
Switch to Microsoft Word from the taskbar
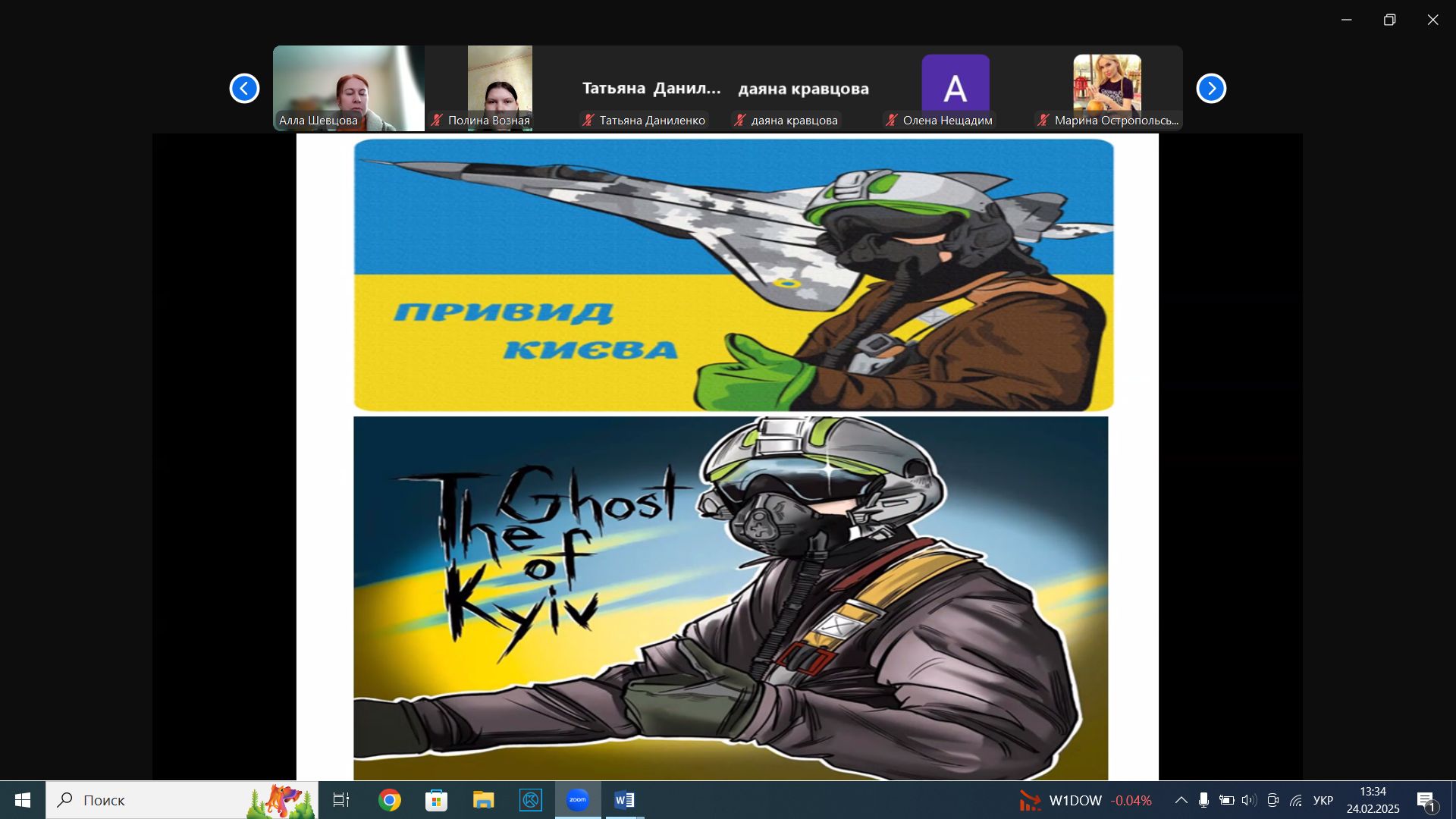coord(625,800)
